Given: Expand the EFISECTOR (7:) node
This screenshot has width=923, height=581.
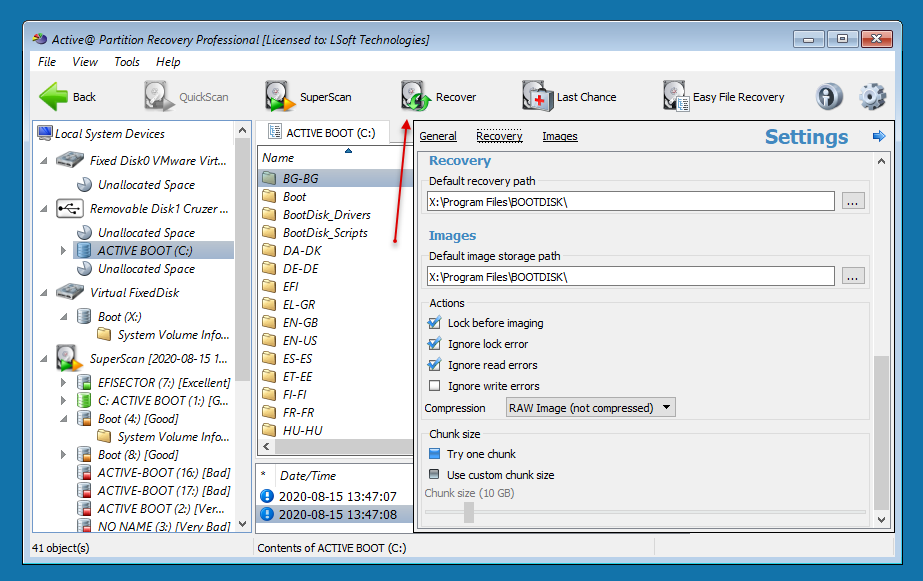Looking at the screenshot, I should click(x=63, y=383).
